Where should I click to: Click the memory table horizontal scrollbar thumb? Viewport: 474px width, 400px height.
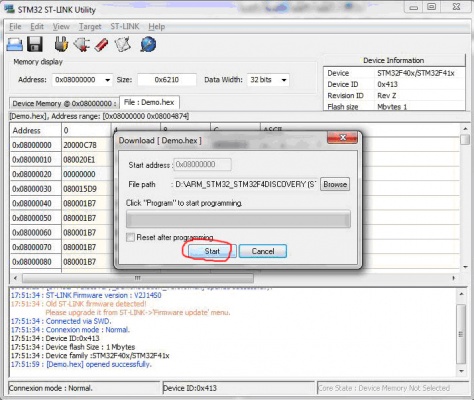138,278
